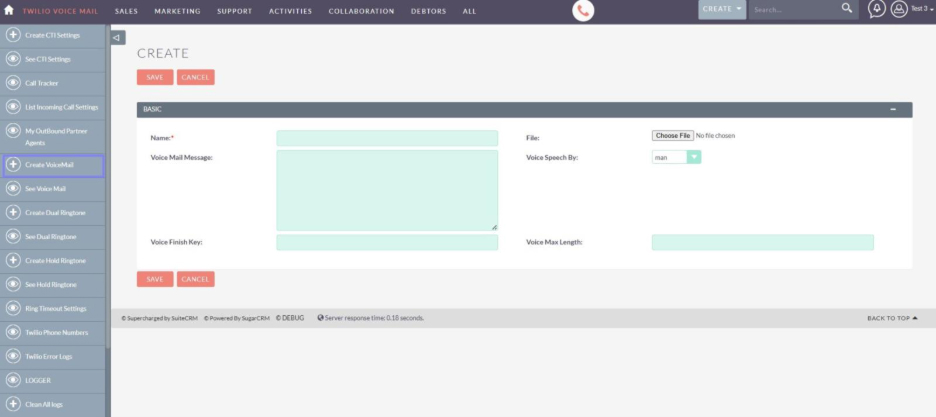Collapse the sidebar with the arrow icon
Viewport: 936px width, 417px height.
pos(118,38)
